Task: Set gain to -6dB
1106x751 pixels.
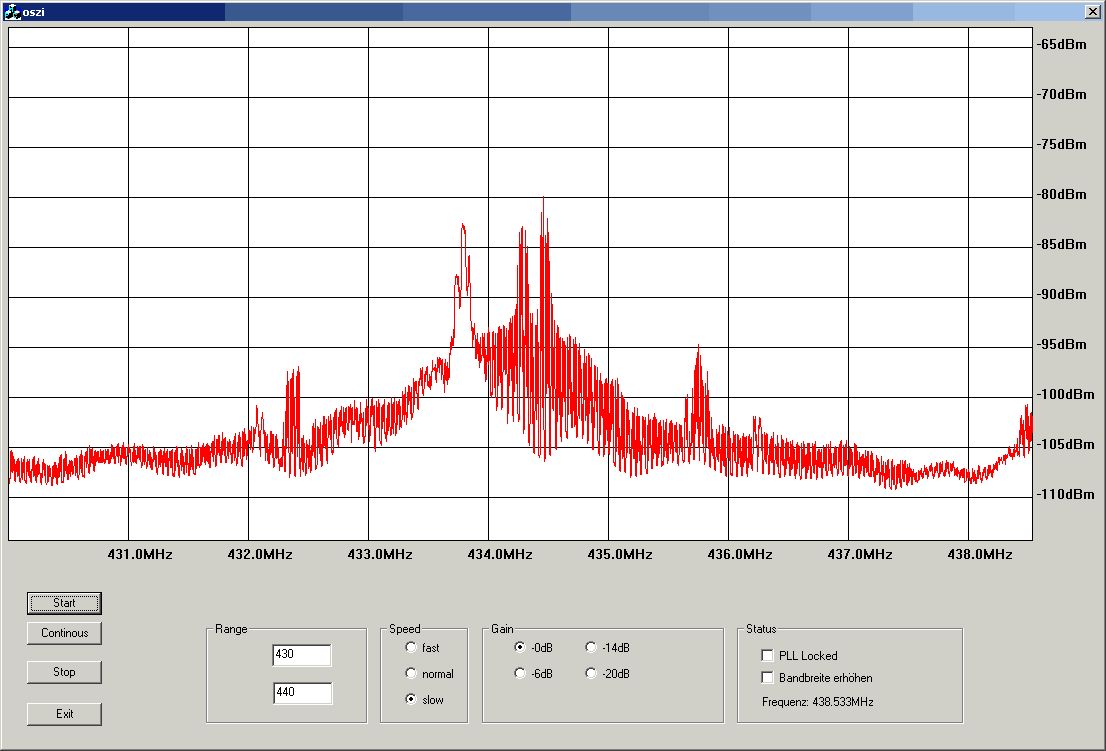Action: pyautogui.click(x=520, y=674)
